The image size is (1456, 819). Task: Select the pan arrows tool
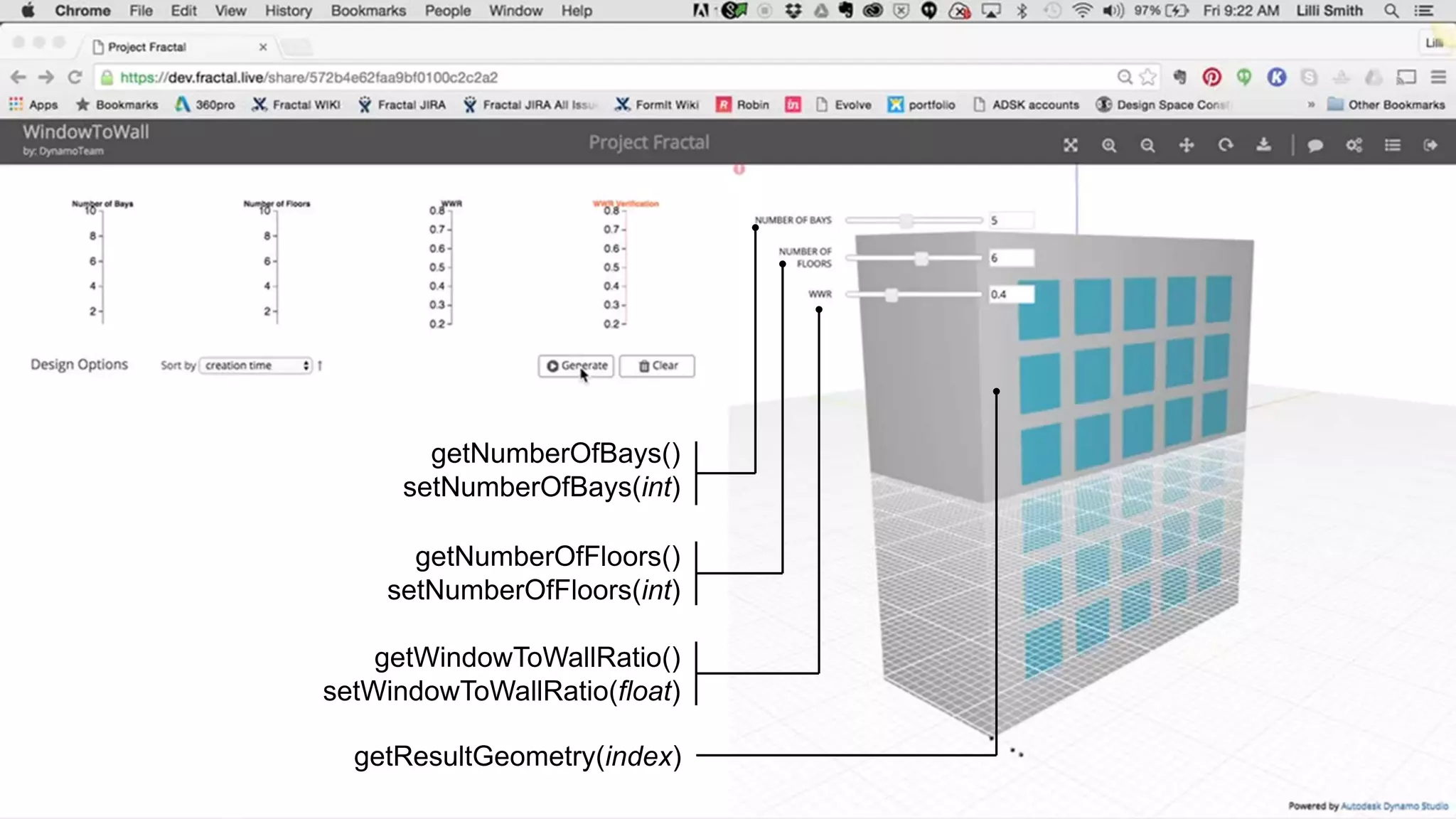click(x=1187, y=145)
